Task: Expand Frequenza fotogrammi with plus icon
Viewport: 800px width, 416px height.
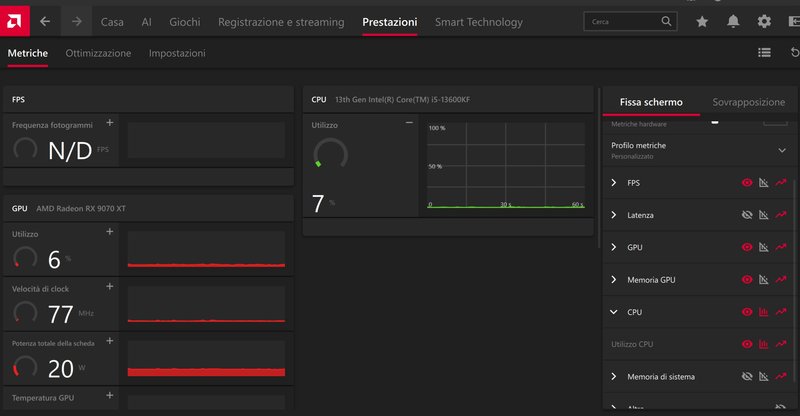Action: click(110, 123)
